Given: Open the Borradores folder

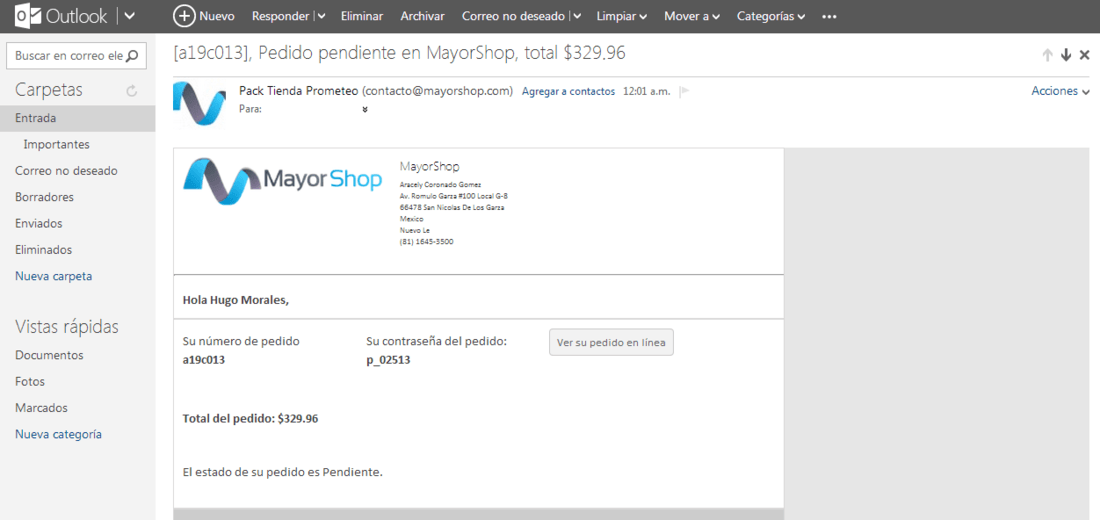Looking at the screenshot, I should click(44, 197).
